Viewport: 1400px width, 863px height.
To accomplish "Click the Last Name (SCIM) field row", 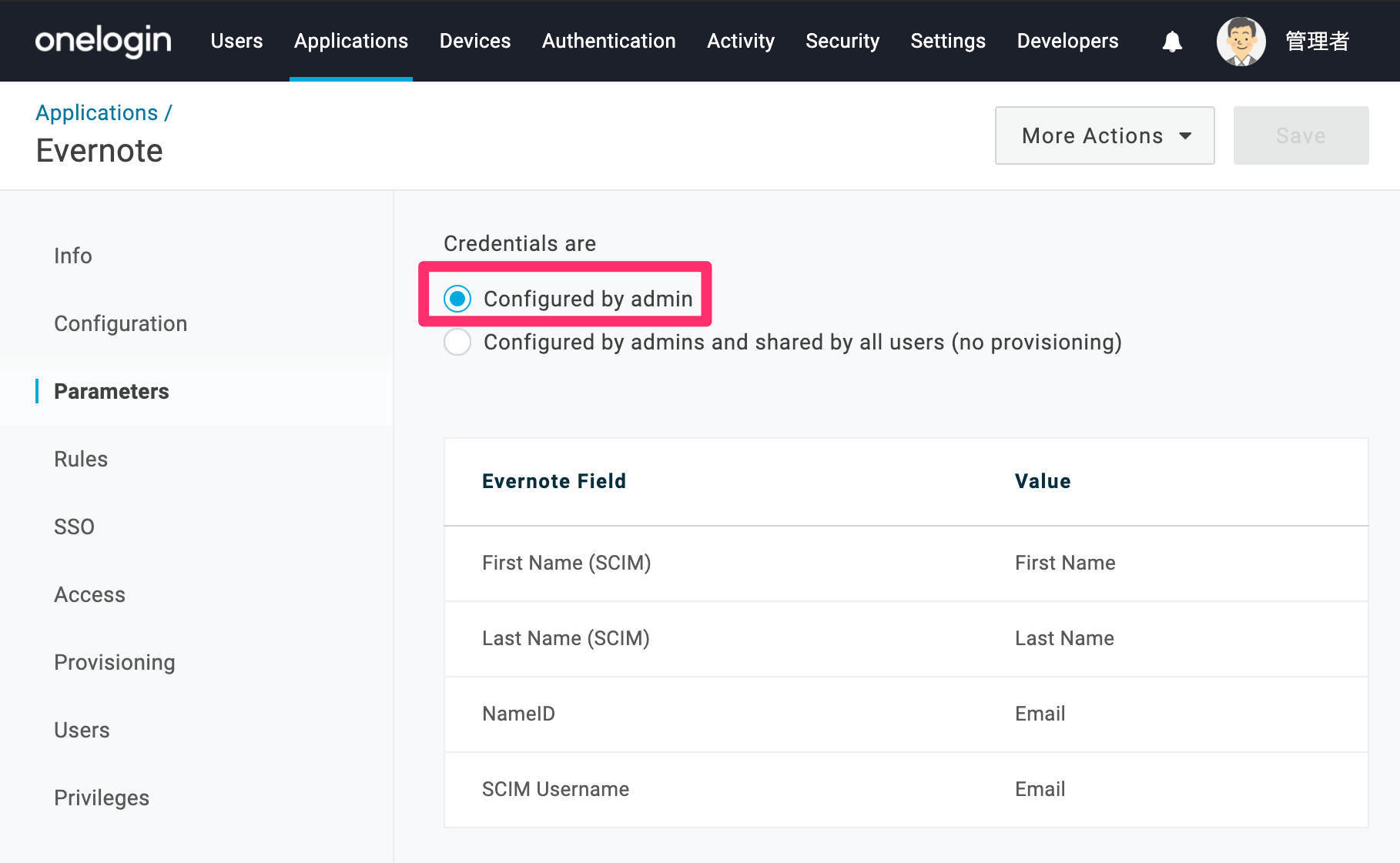I will (x=906, y=639).
